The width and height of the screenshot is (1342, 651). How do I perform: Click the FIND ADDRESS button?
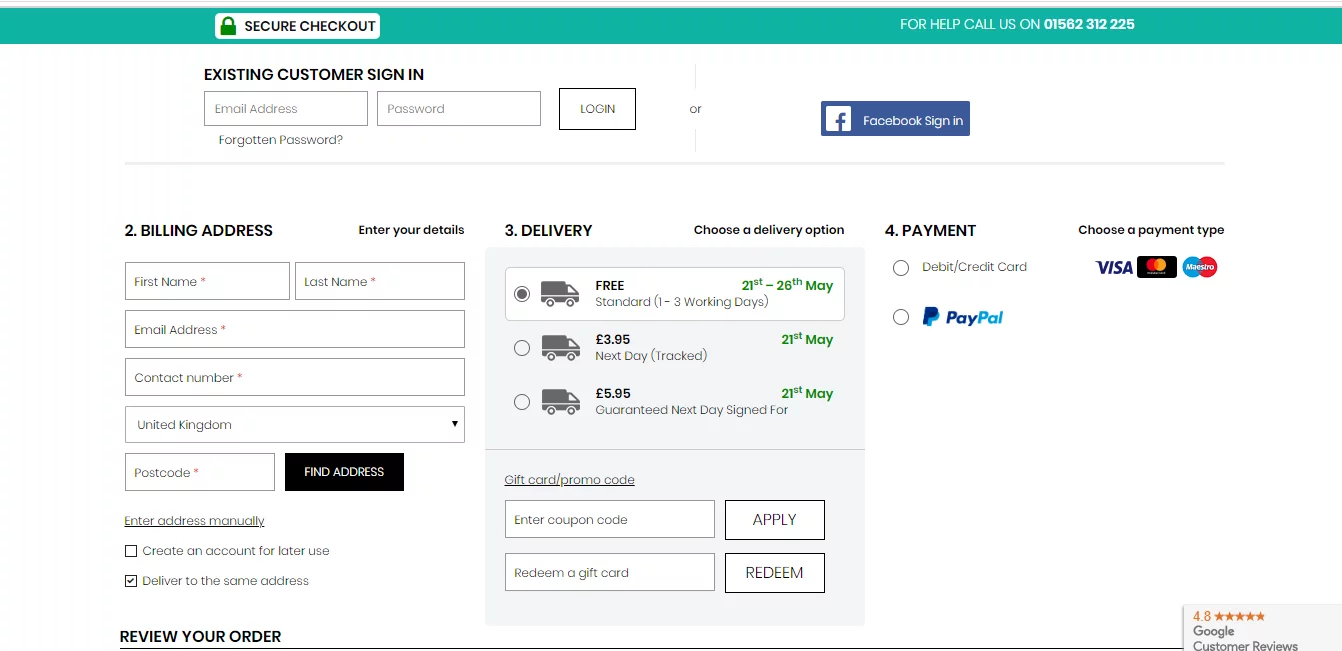click(344, 472)
